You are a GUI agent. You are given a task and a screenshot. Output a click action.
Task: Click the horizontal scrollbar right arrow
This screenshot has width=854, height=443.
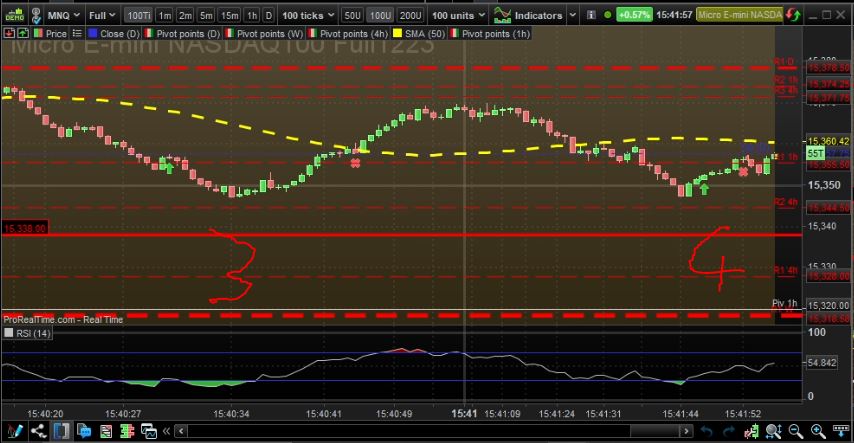point(686,432)
